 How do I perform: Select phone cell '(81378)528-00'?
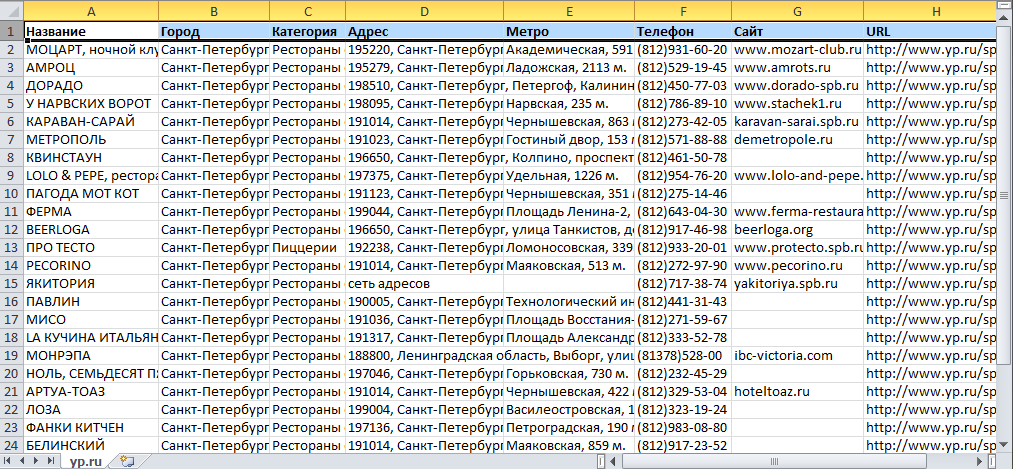[683, 356]
